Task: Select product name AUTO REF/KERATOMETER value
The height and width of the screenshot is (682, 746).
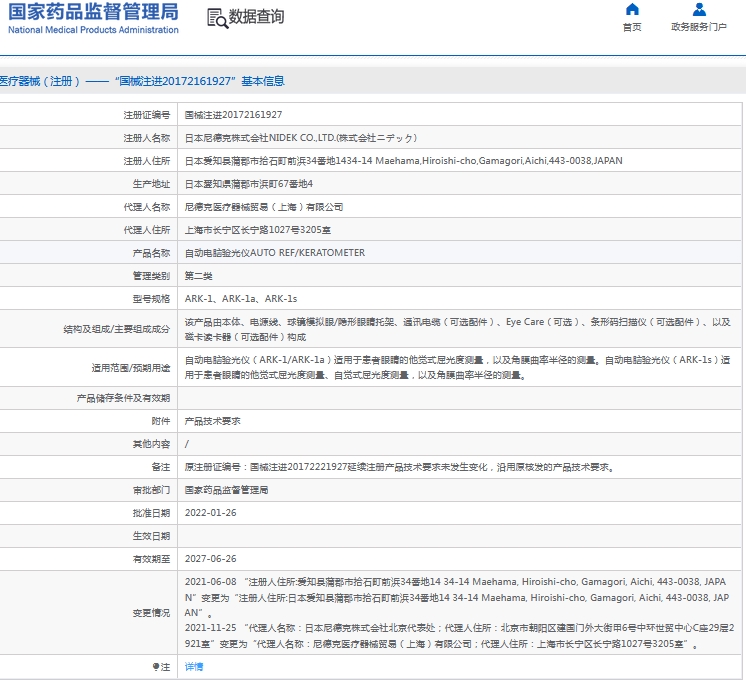Action: coord(275,253)
